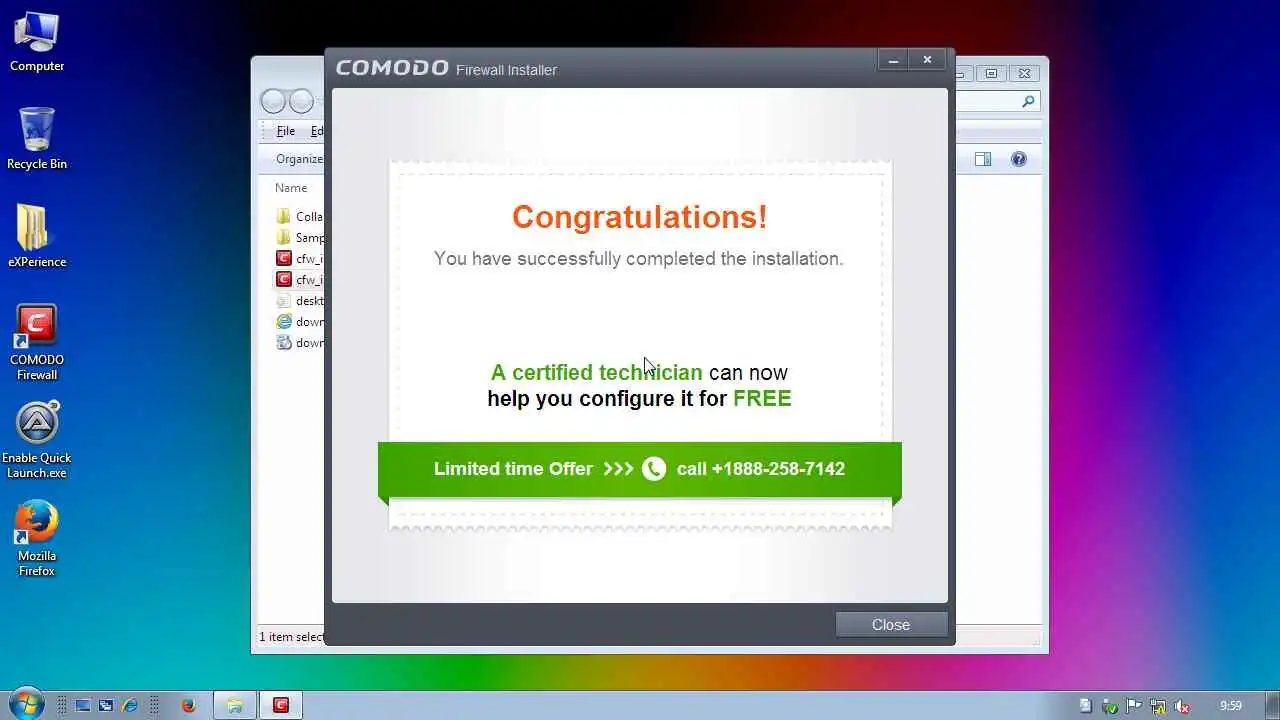Select the eXPerience folder on desktop
The width and height of the screenshot is (1280, 720).
tap(37, 237)
